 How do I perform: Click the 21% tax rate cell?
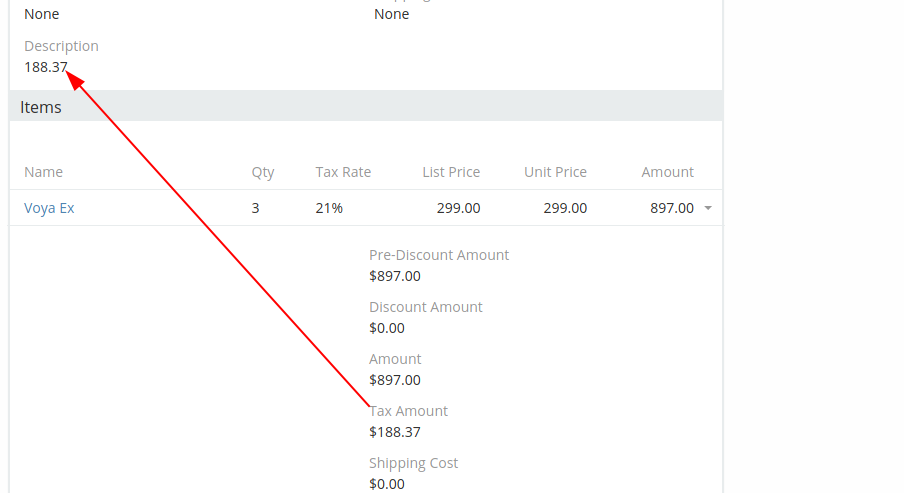[x=329, y=208]
